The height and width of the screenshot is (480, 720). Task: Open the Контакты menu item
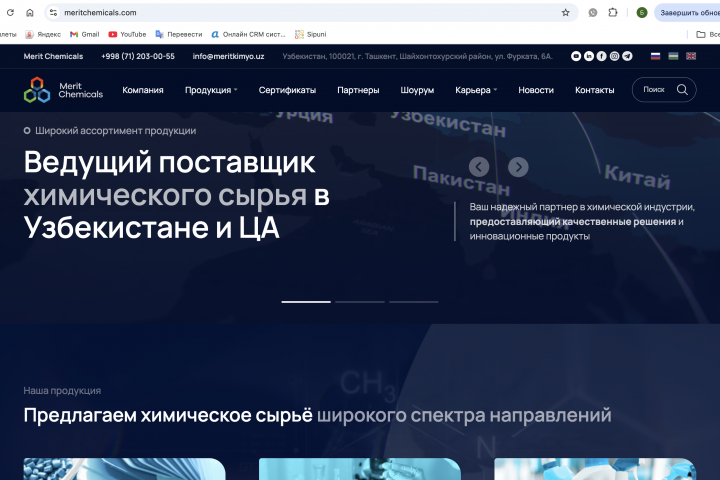[595, 90]
